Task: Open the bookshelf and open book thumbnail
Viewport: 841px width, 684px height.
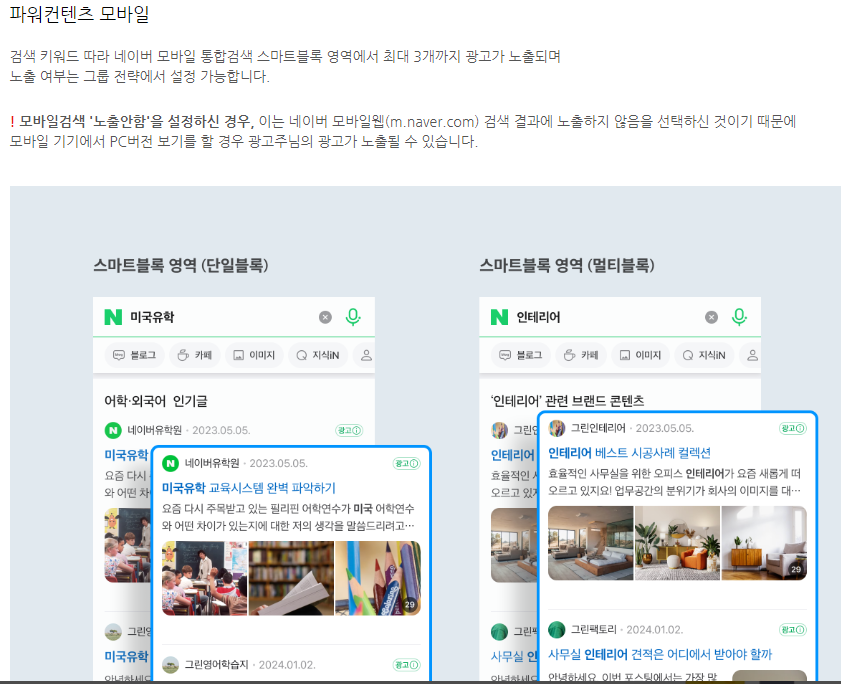Action: 291,578
